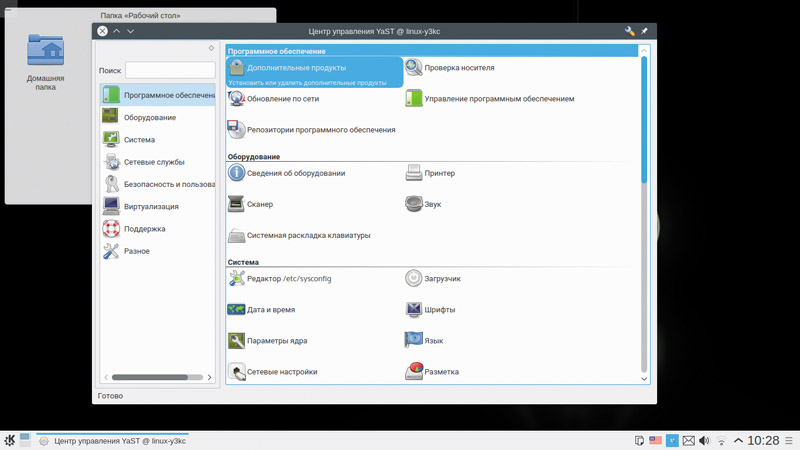Click the pin window icon in title bar
Image resolution: width=800 pixels, height=450 pixels.
[x=644, y=31]
